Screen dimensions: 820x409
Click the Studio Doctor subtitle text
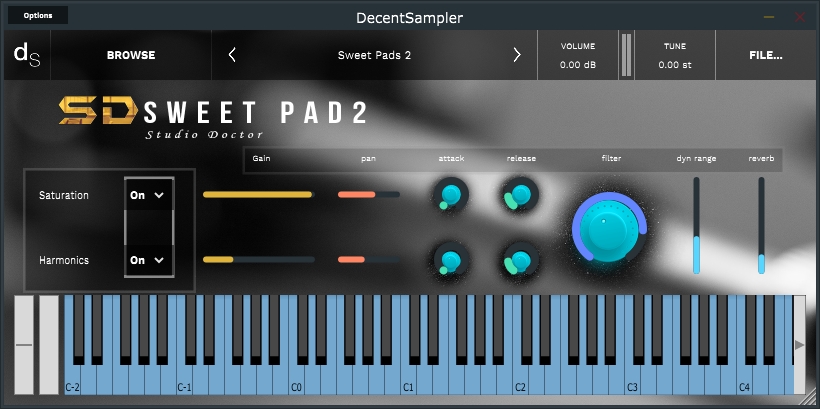(x=204, y=135)
